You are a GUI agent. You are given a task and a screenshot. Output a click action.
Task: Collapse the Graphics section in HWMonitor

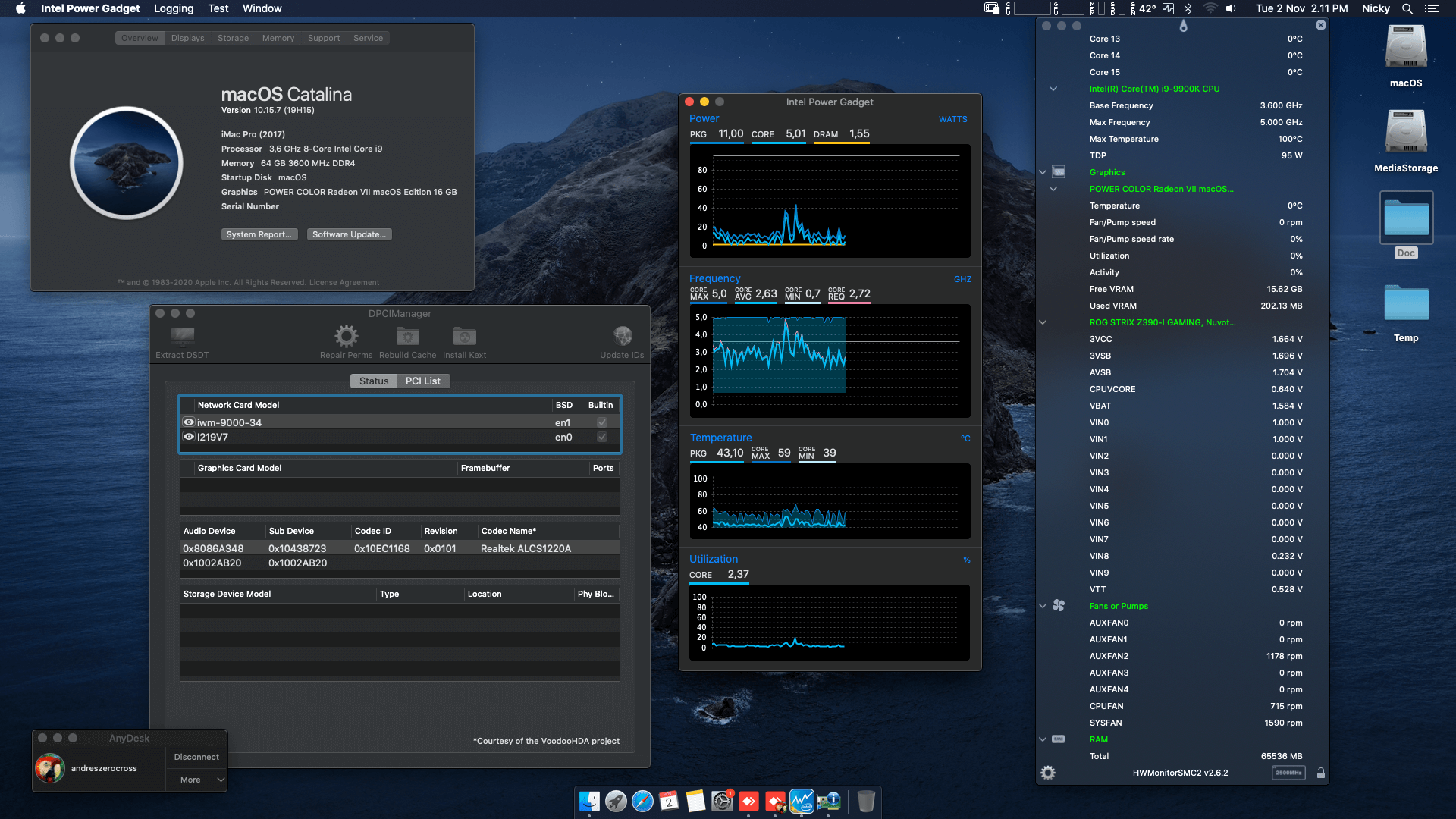[x=1043, y=172]
